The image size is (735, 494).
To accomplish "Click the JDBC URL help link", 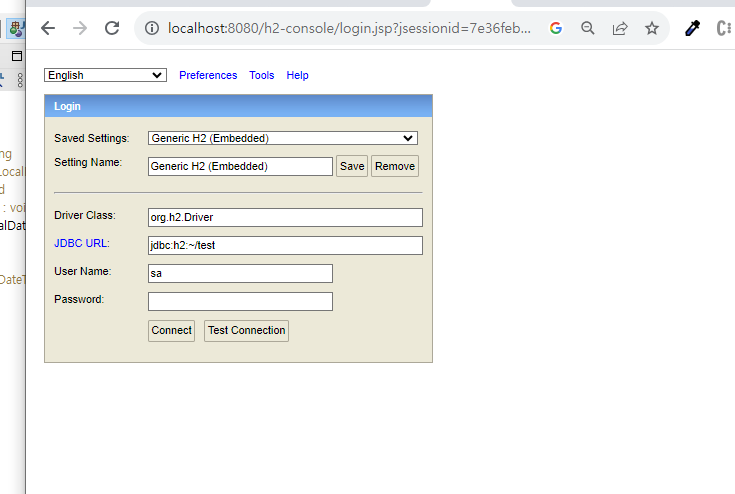I will pyautogui.click(x=81, y=243).
